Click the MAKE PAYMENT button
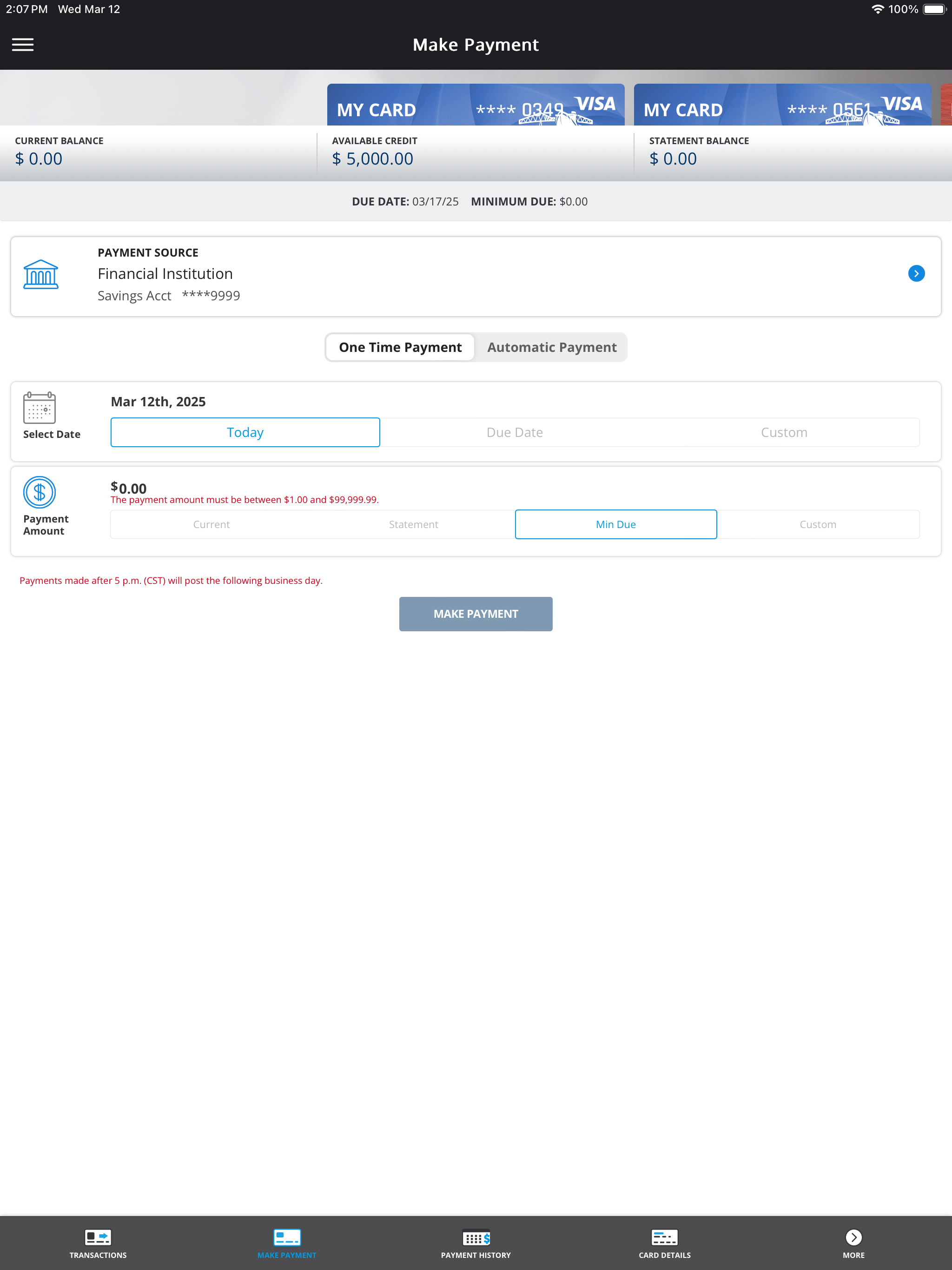This screenshot has width=952, height=1270. [476, 614]
